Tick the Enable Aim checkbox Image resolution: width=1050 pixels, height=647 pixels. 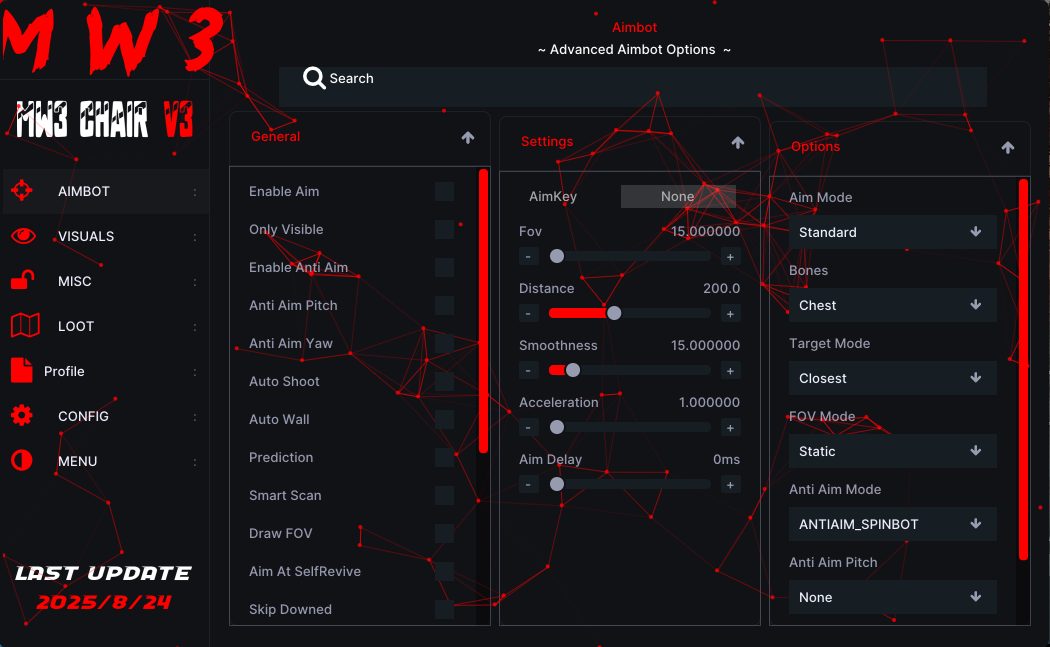[444, 192]
